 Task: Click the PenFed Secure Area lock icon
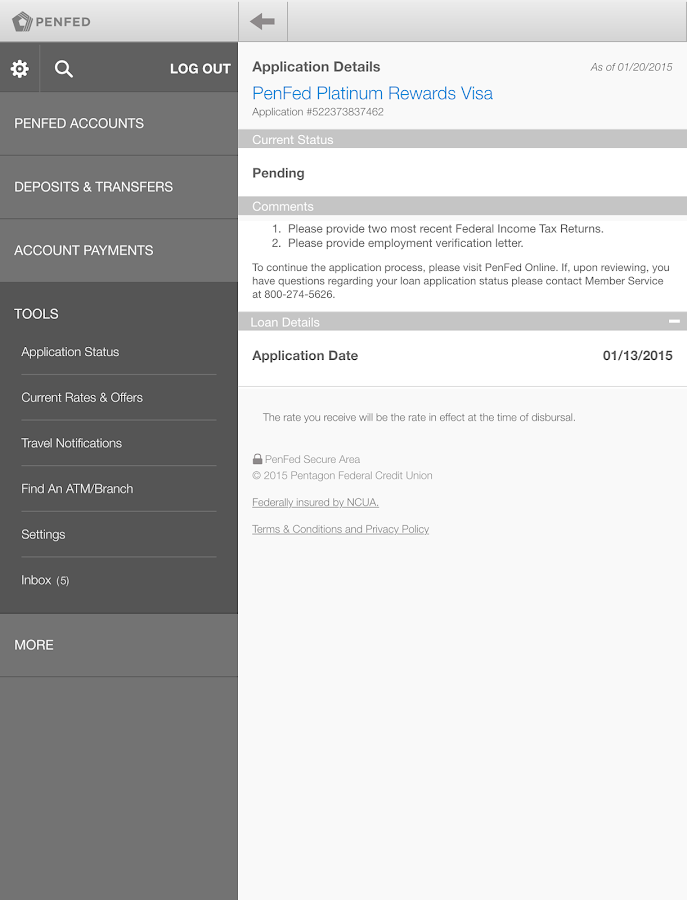tap(258, 460)
